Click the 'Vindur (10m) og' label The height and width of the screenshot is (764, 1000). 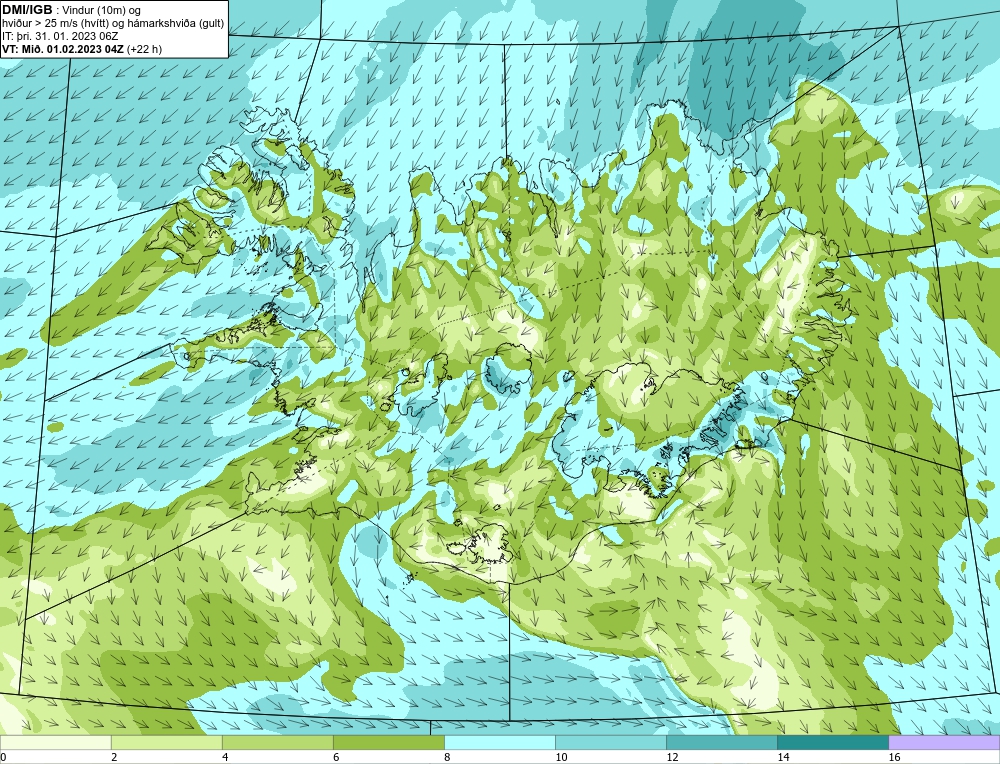[103, 10]
